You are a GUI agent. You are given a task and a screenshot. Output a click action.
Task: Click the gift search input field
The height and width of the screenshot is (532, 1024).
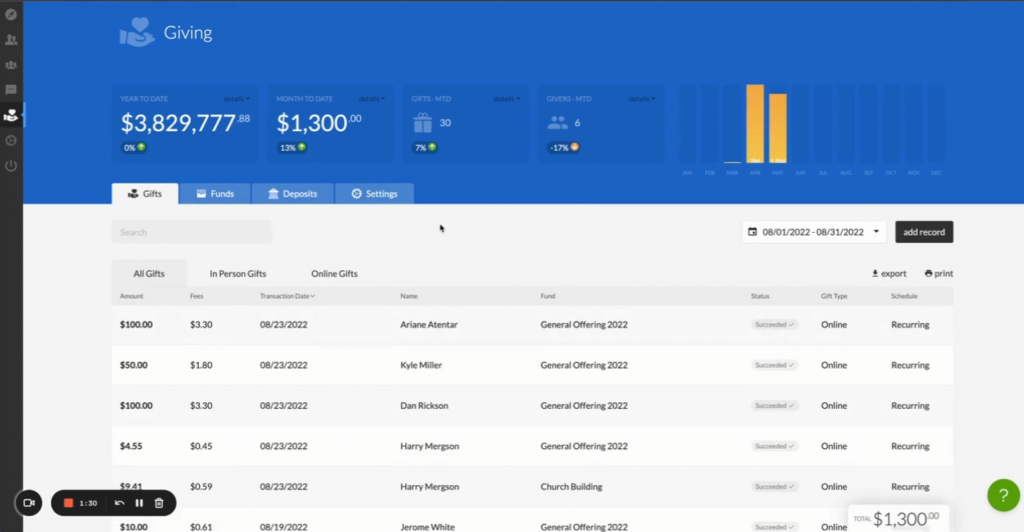click(x=191, y=232)
